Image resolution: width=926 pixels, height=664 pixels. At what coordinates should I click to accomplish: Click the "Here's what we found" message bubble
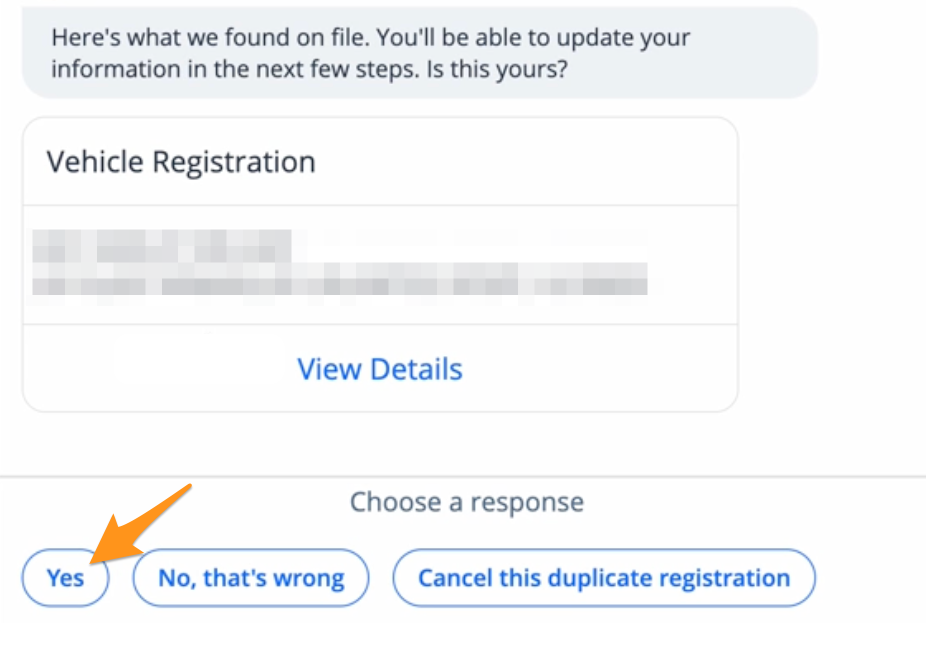pos(420,54)
